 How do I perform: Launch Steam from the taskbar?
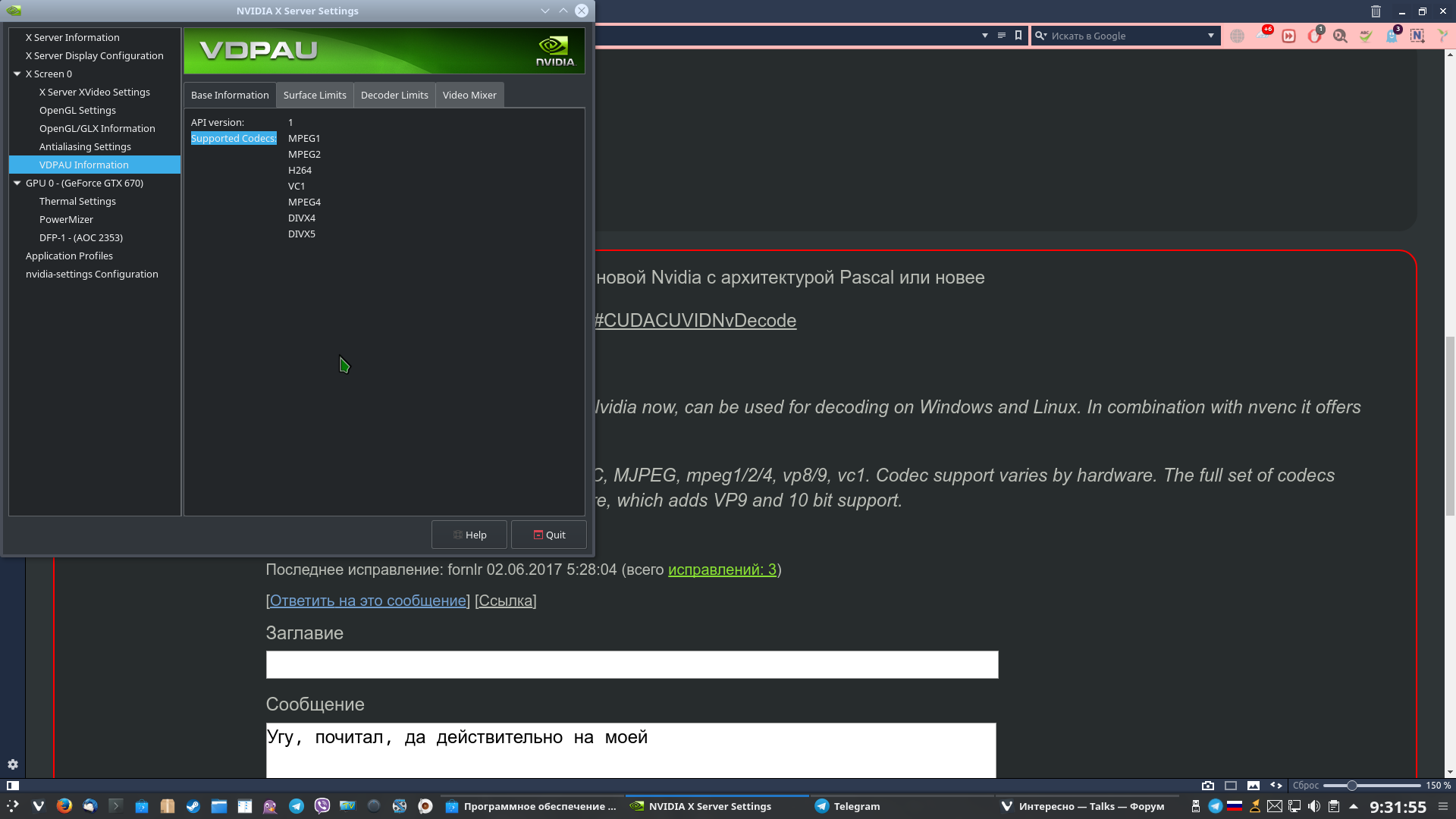pyautogui.click(x=193, y=806)
